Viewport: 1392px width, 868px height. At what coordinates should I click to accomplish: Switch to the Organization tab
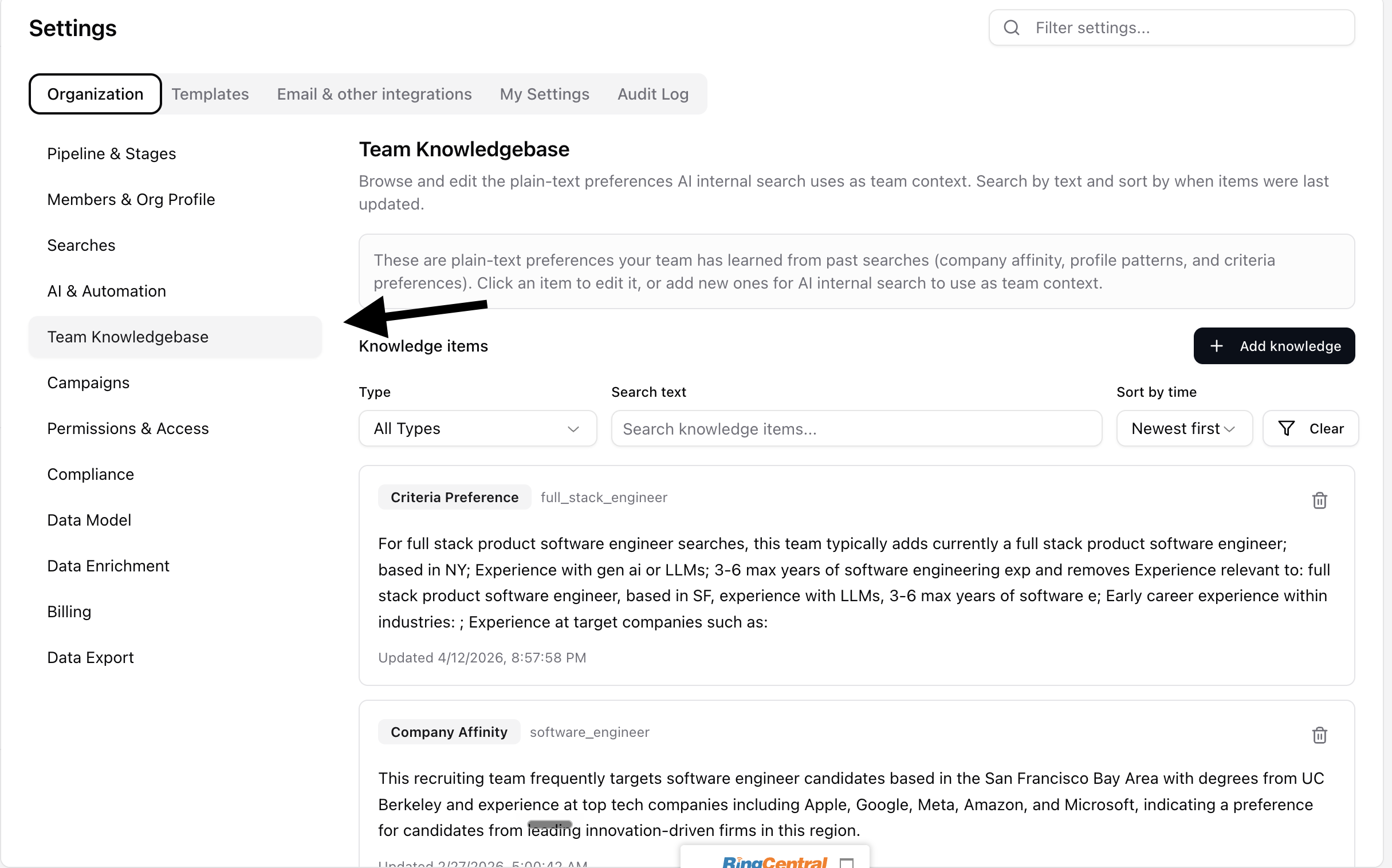(95, 93)
